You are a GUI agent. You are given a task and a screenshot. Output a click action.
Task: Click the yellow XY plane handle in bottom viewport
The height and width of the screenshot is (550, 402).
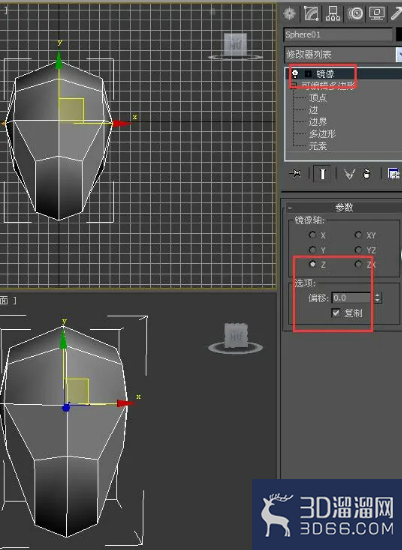(x=77, y=391)
